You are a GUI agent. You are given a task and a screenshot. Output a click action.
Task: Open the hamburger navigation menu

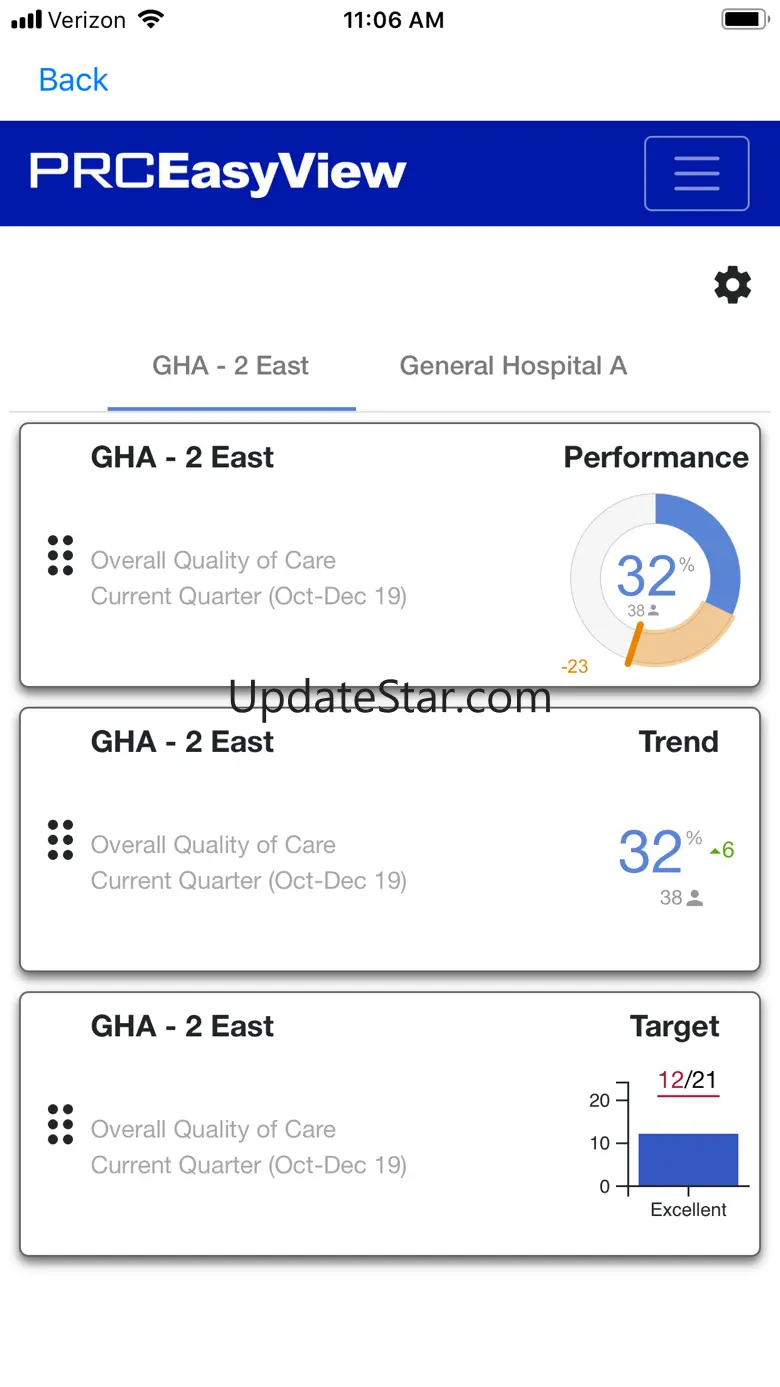pos(696,173)
